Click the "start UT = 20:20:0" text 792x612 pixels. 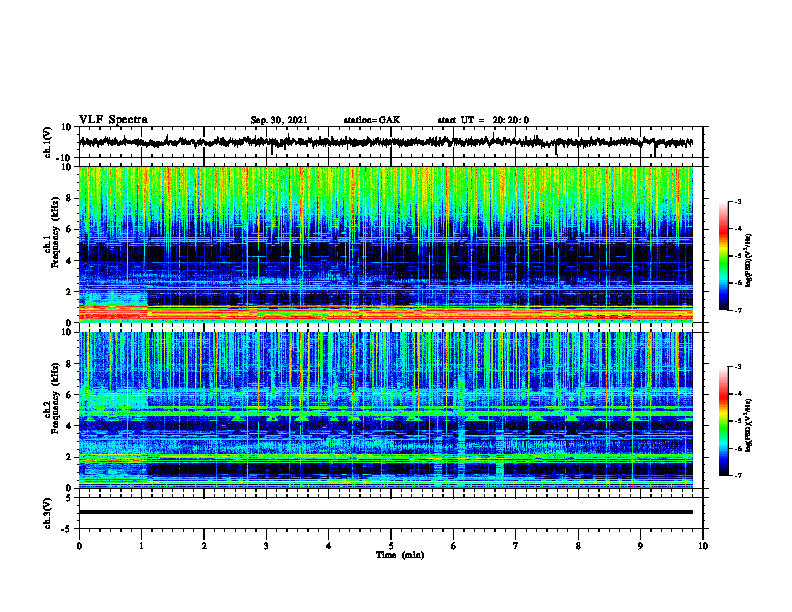483,120
